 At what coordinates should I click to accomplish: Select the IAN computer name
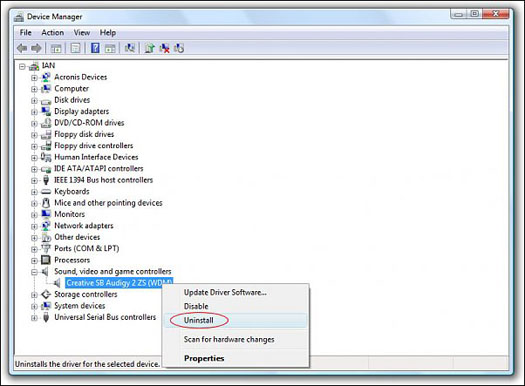48,66
